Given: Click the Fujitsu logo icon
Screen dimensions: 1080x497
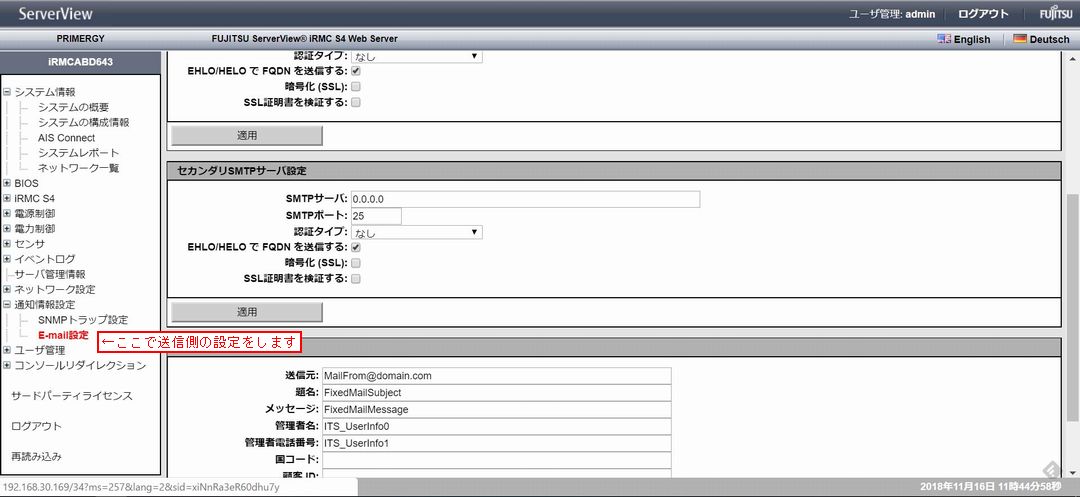Looking at the screenshot, I should tap(1054, 14).
